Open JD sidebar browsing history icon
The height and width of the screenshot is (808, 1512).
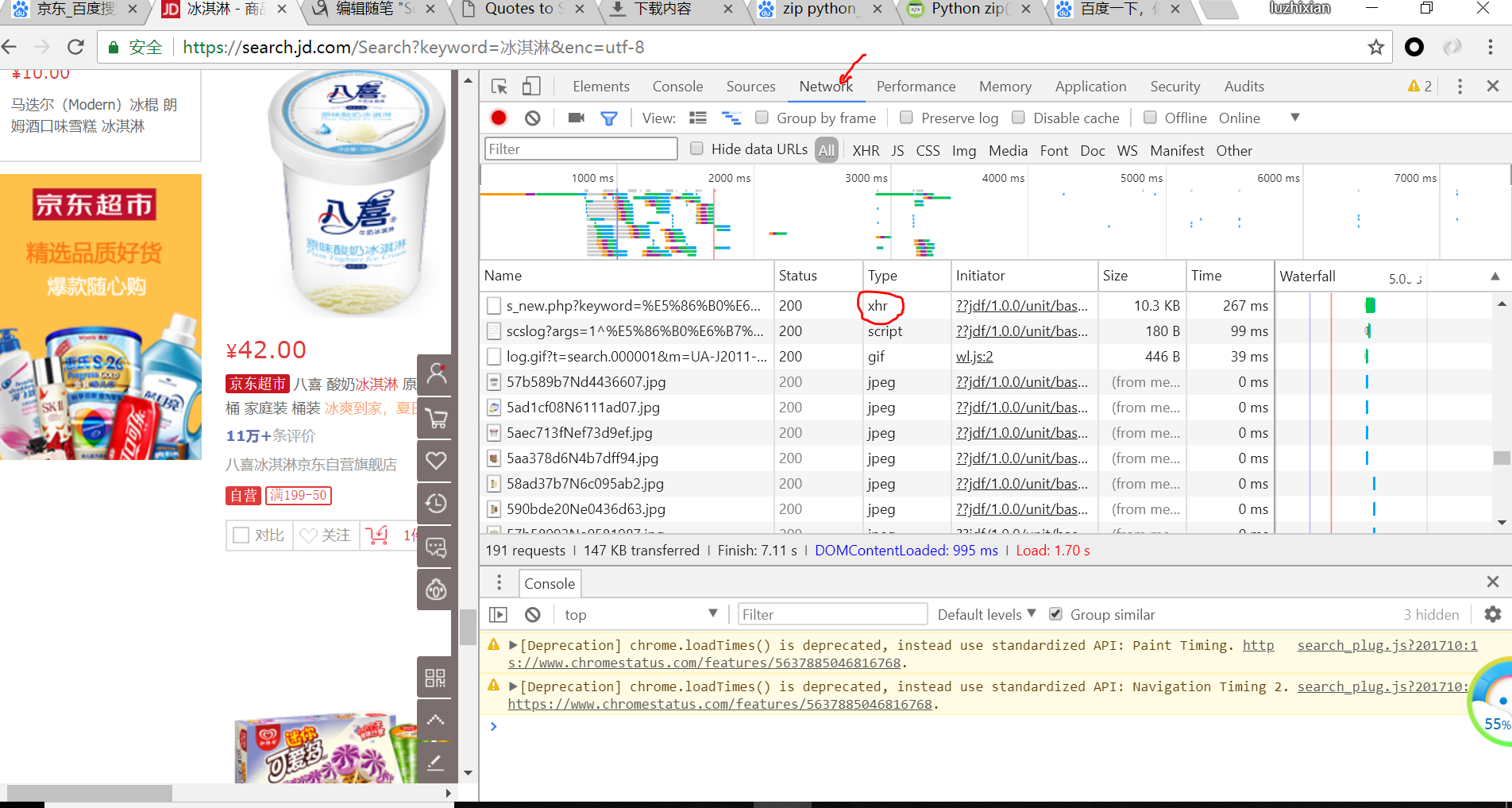(436, 504)
